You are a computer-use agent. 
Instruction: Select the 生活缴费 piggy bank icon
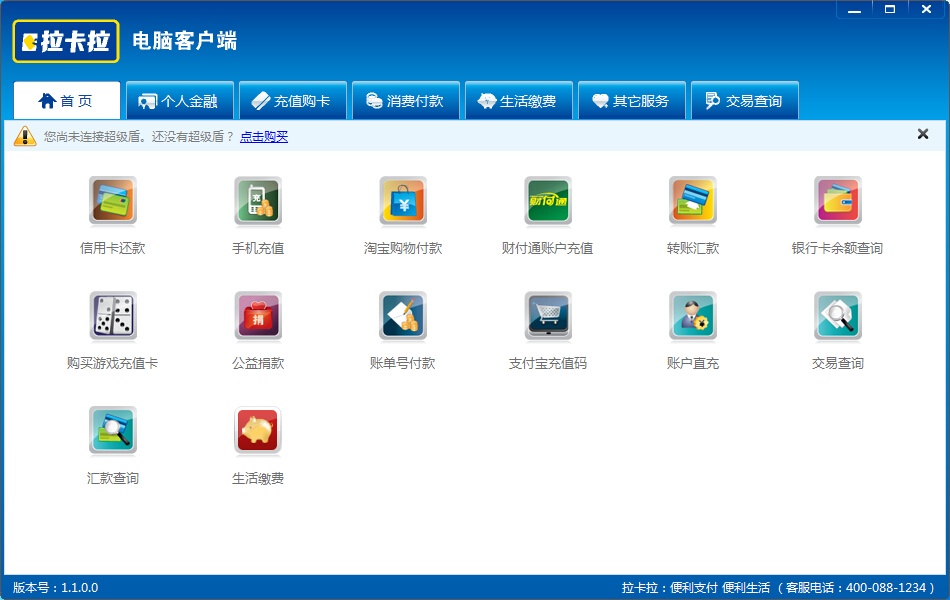258,430
